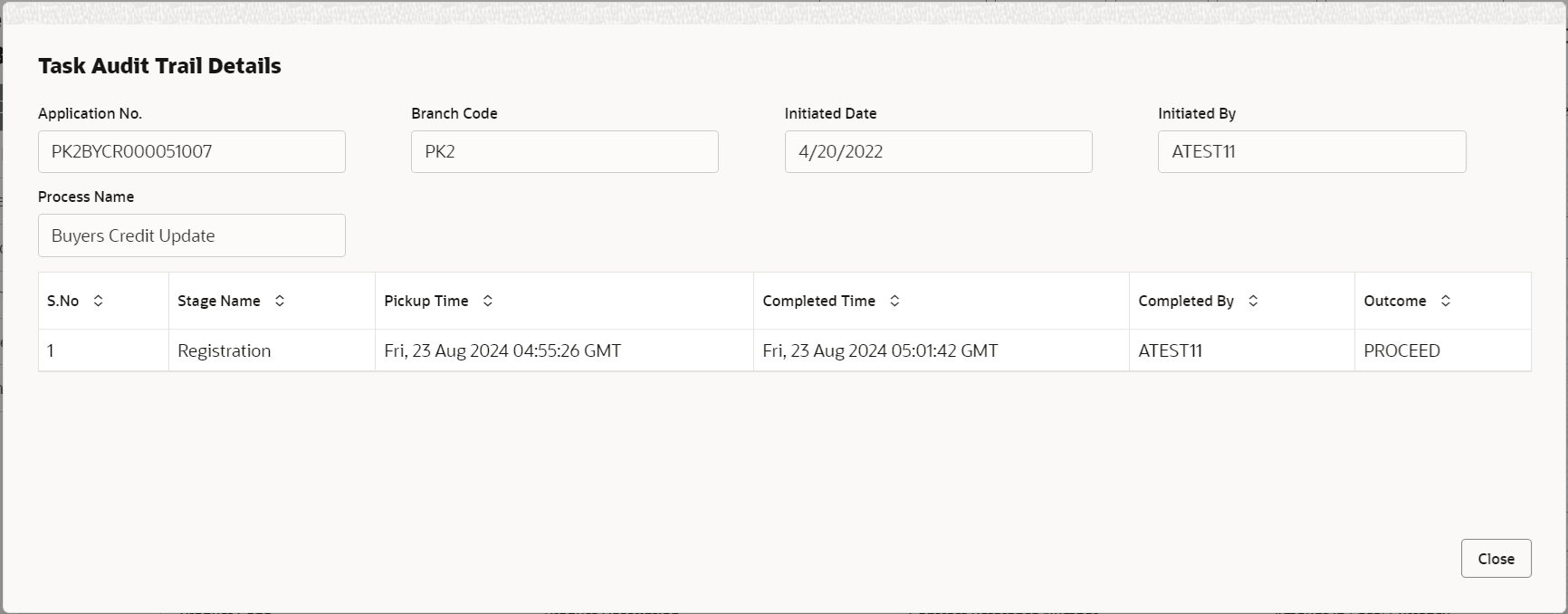Click the Process Name field
This screenshot has height=614, width=1568.
(192, 235)
